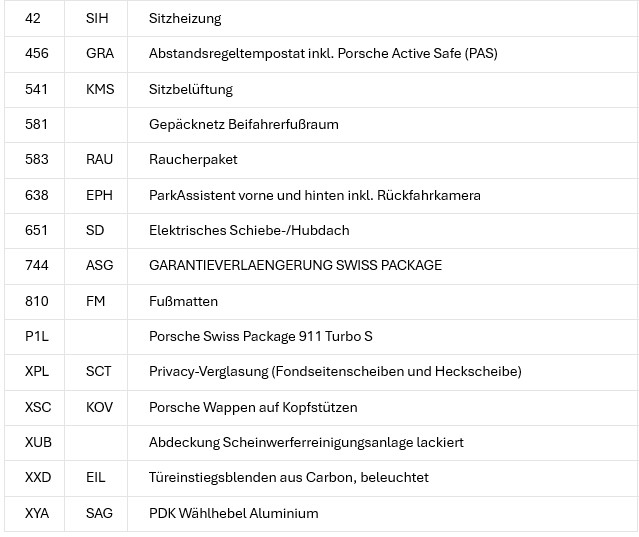
Task: Click option code 456
Action: click(x=37, y=53)
